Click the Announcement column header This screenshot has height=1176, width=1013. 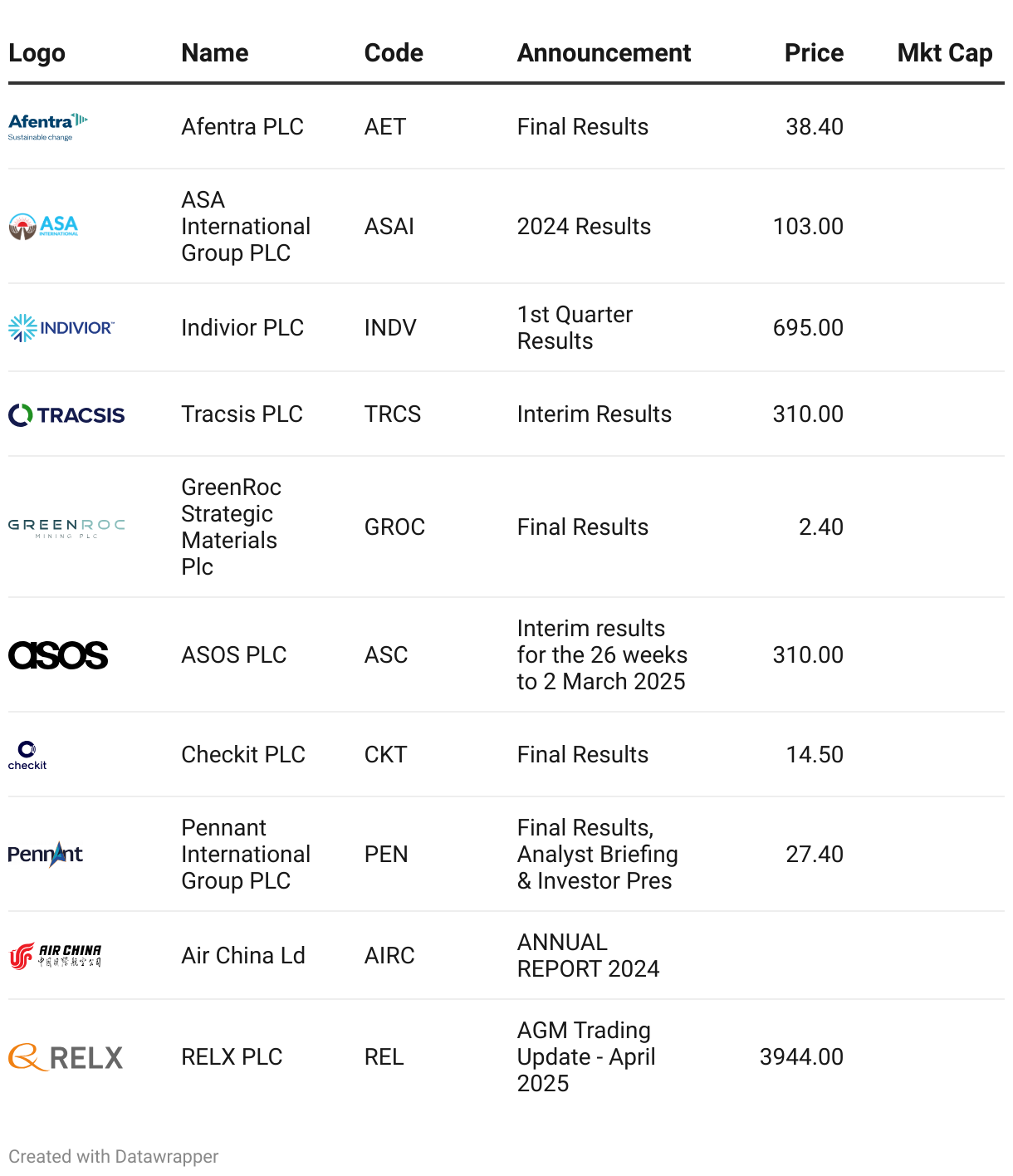604,53
